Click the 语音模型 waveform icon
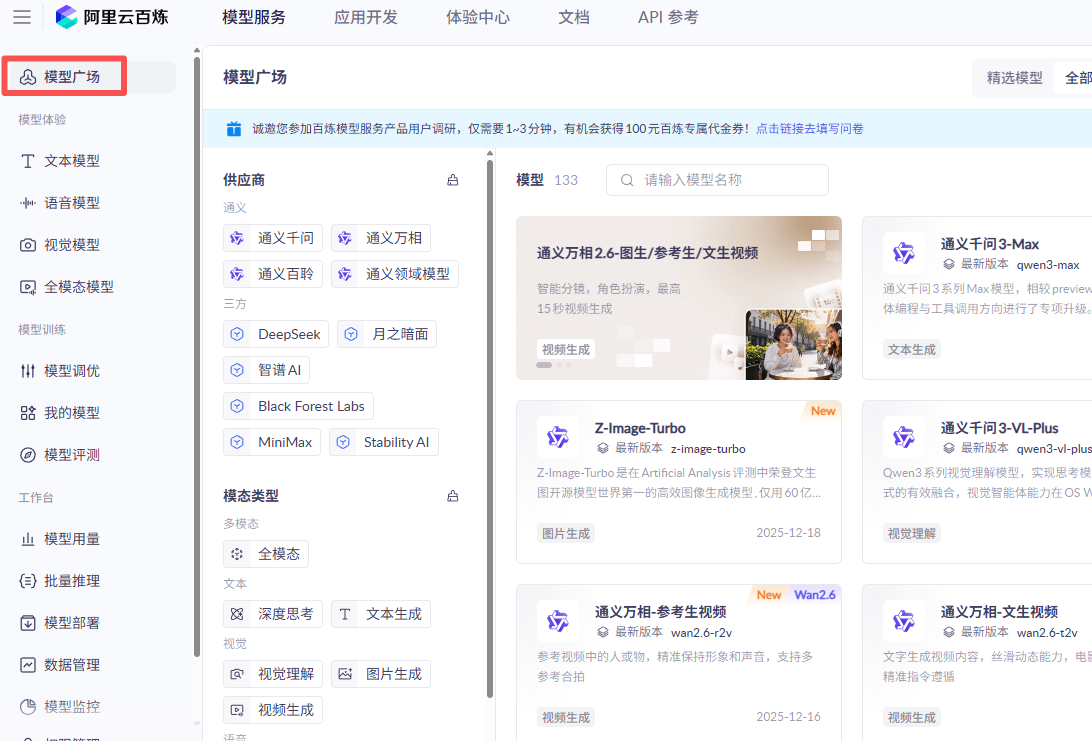Image resolution: width=1092 pixels, height=741 pixels. (28, 203)
